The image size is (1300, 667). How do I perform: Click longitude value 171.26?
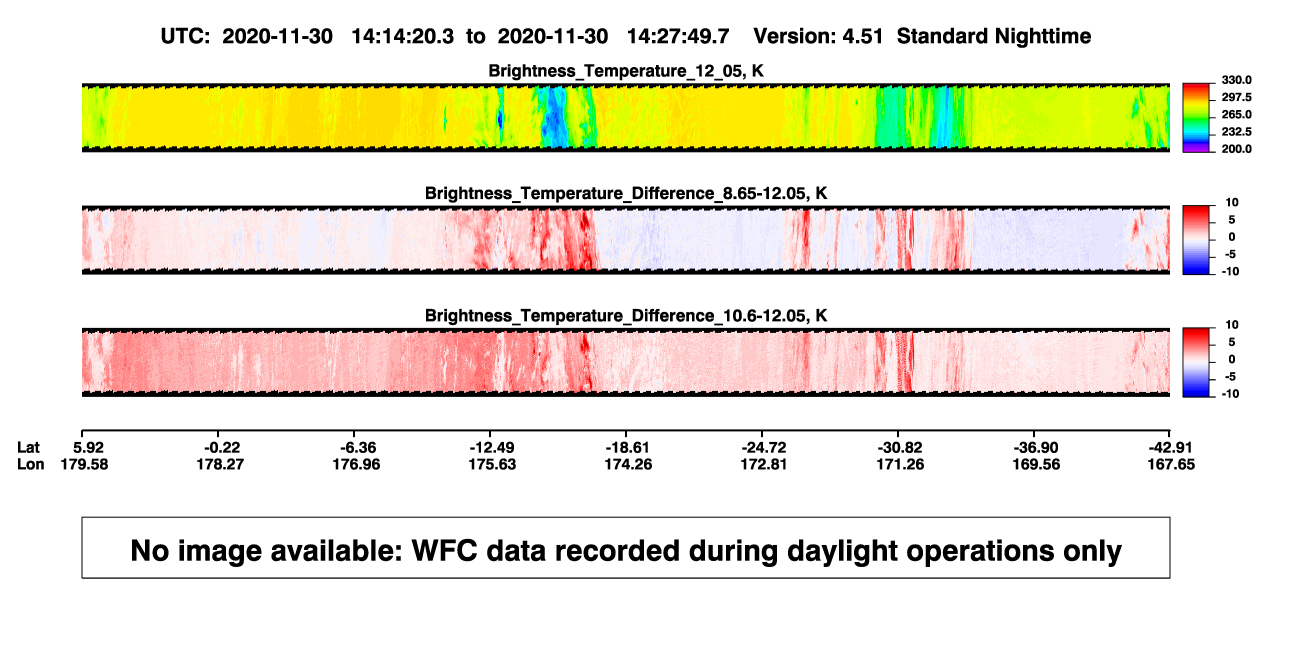tap(902, 464)
